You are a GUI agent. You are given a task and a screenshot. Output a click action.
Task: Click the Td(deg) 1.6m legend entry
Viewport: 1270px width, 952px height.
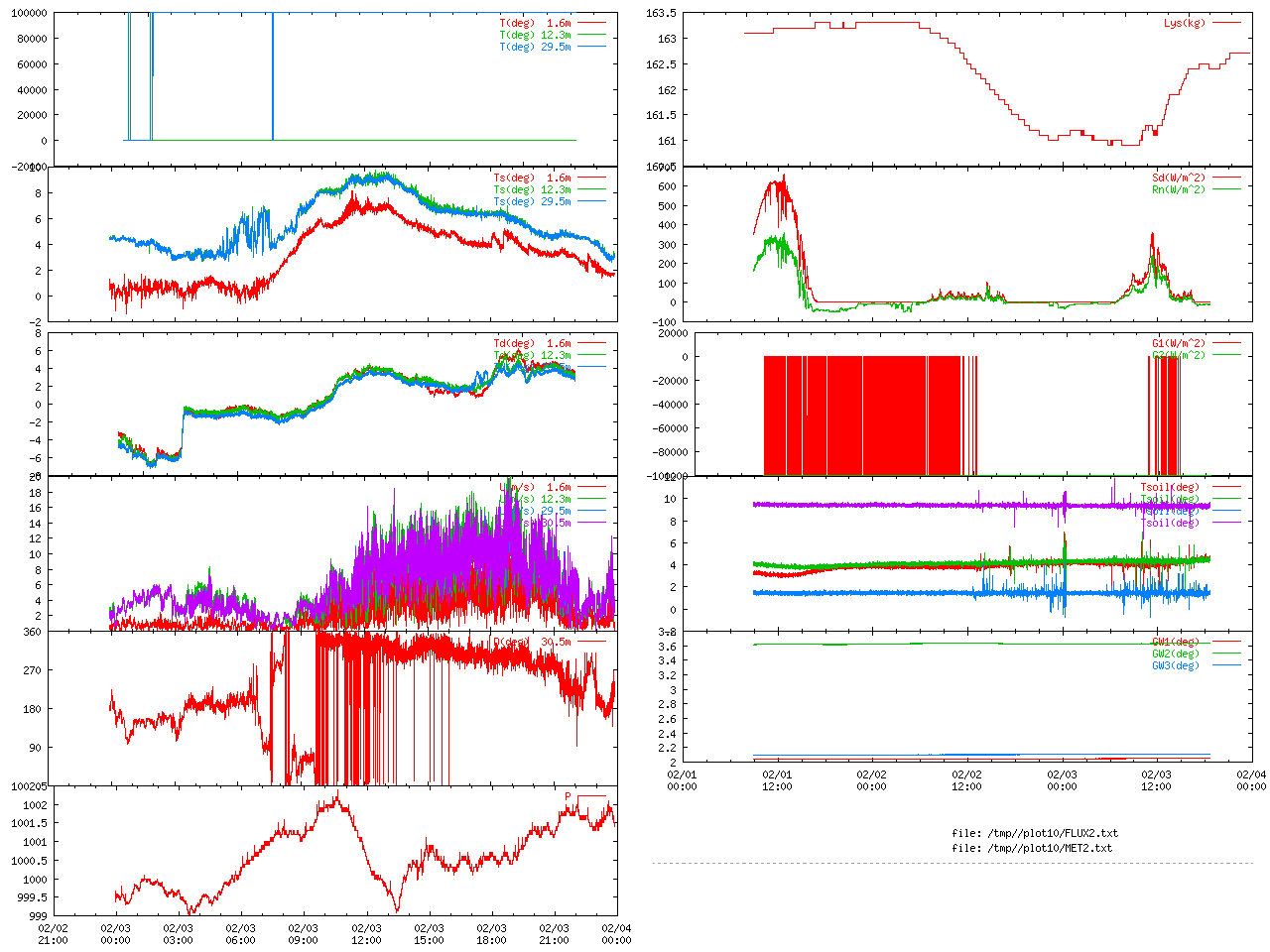(532, 343)
